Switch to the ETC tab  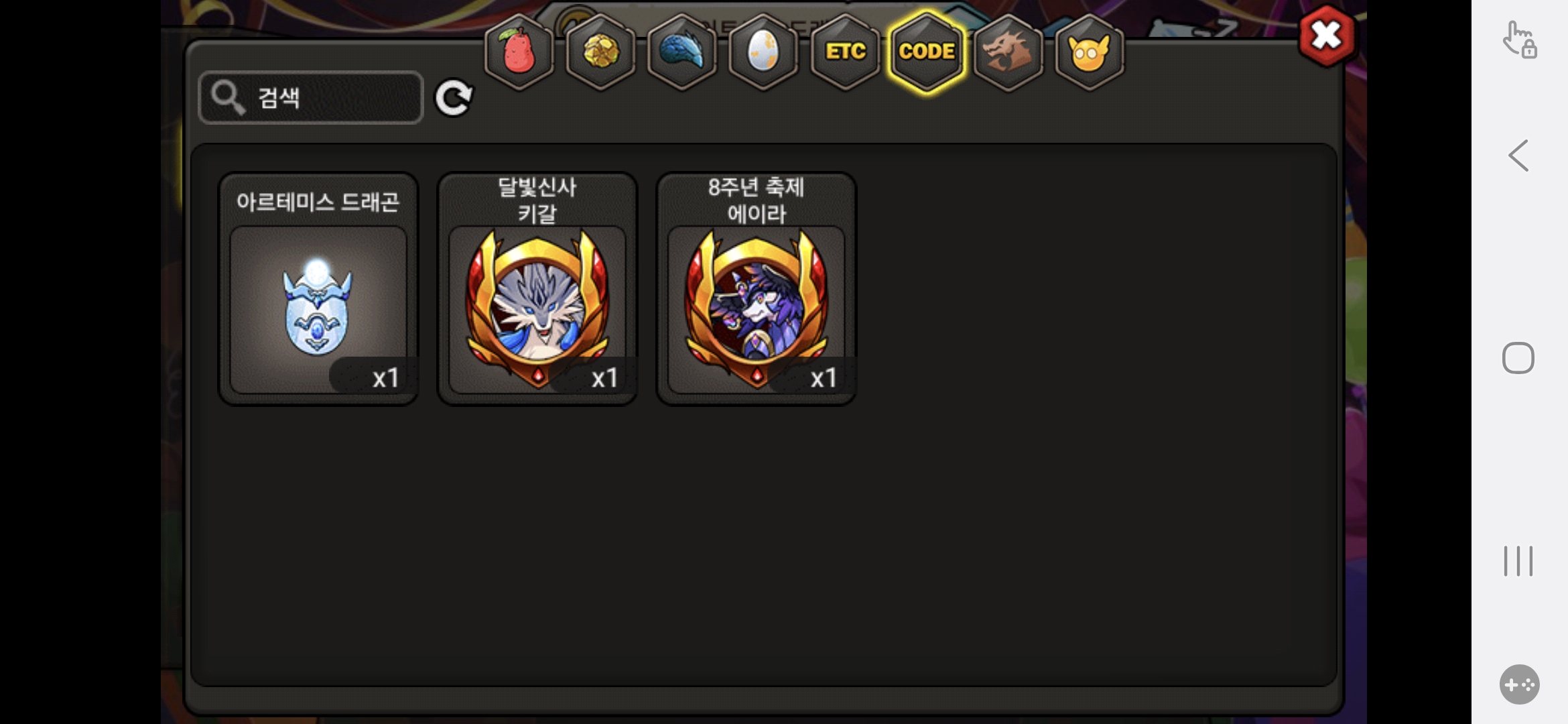pos(845,52)
